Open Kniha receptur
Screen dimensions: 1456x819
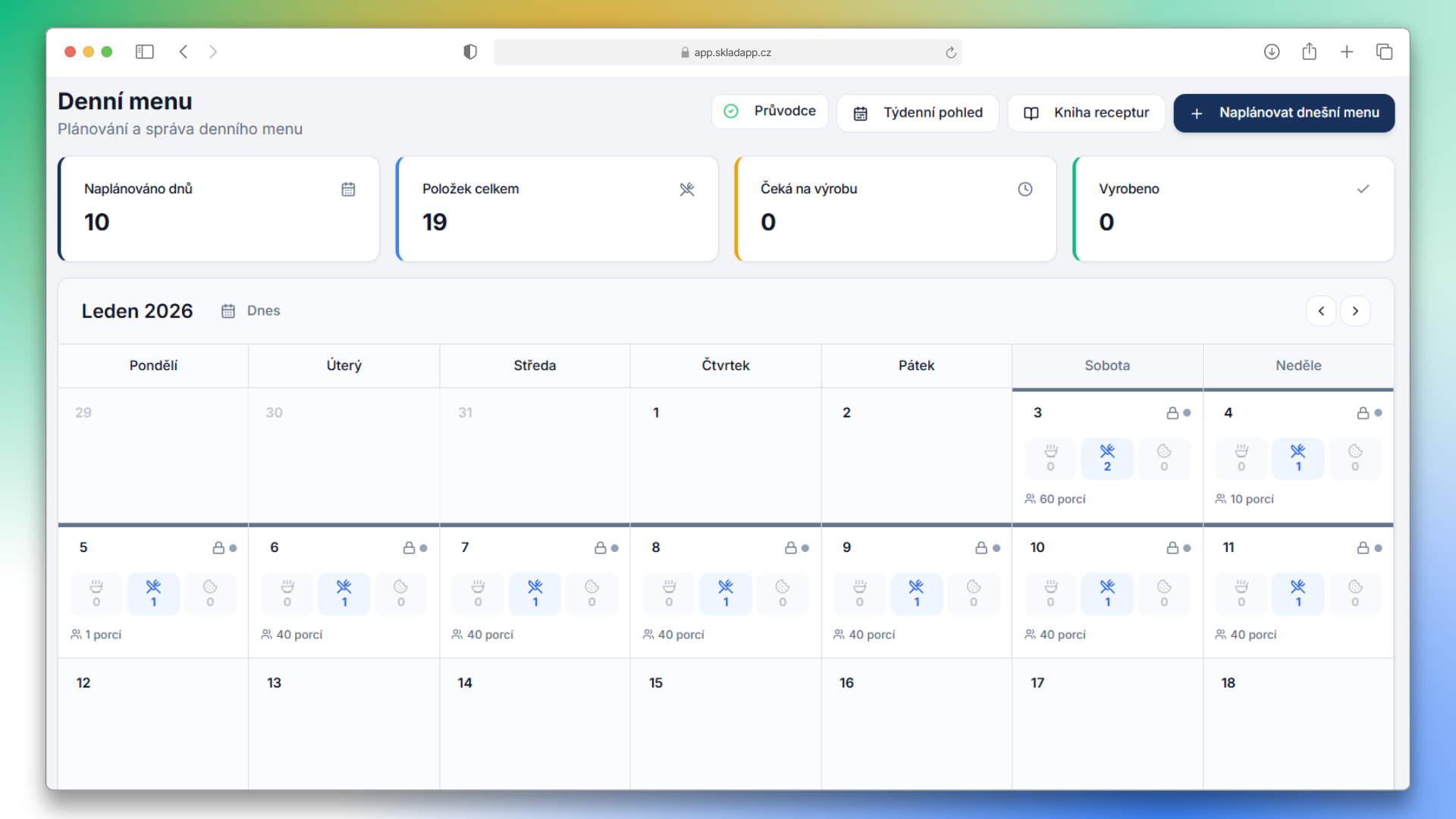pos(1086,113)
